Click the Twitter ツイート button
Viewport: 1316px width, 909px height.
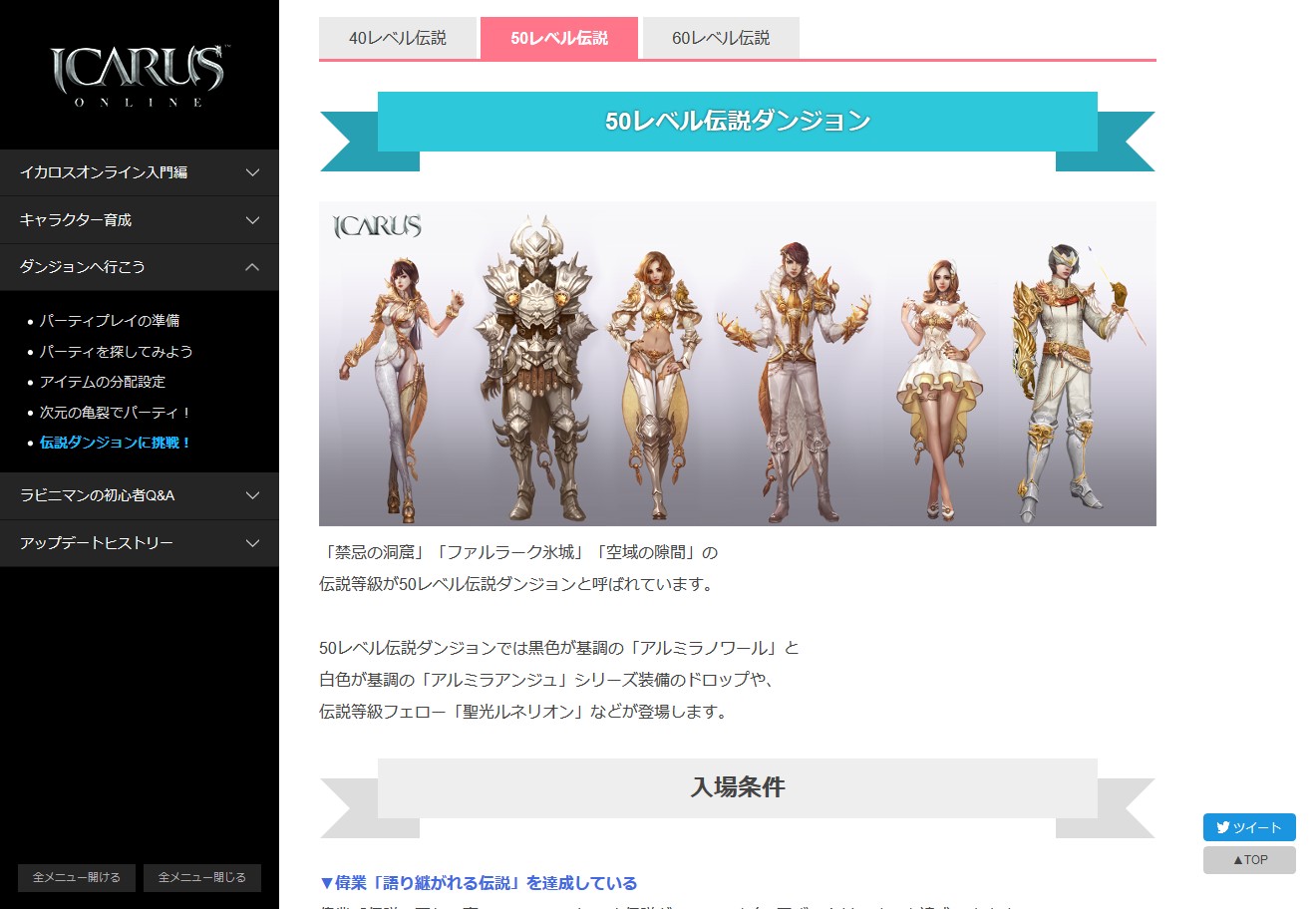[1249, 827]
